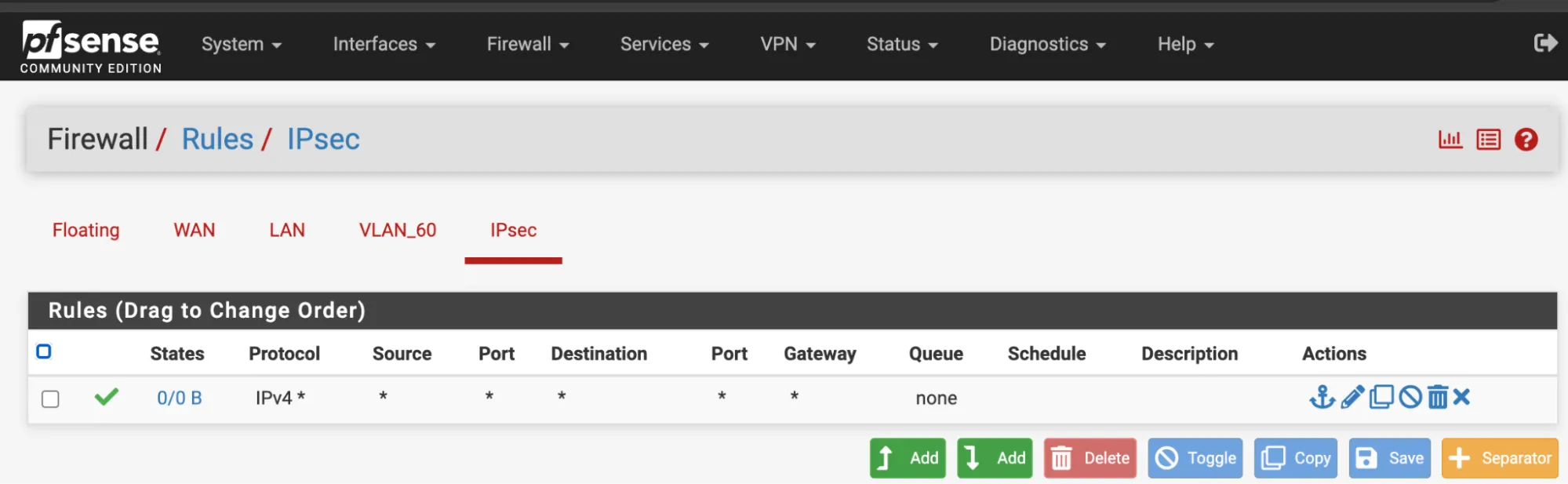Delete the rule using the trash icon

point(1438,397)
